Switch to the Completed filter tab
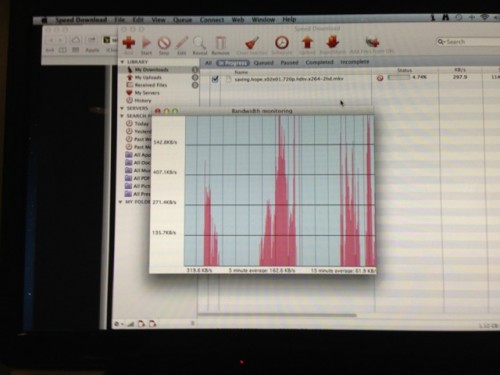 (x=319, y=62)
